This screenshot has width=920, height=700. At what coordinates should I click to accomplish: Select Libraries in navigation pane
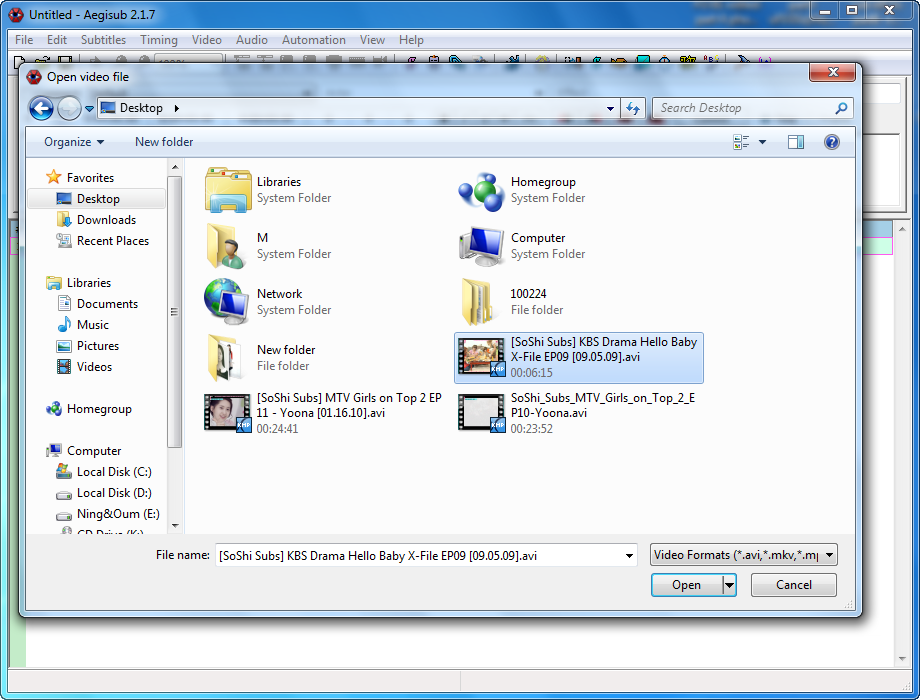click(x=79, y=283)
